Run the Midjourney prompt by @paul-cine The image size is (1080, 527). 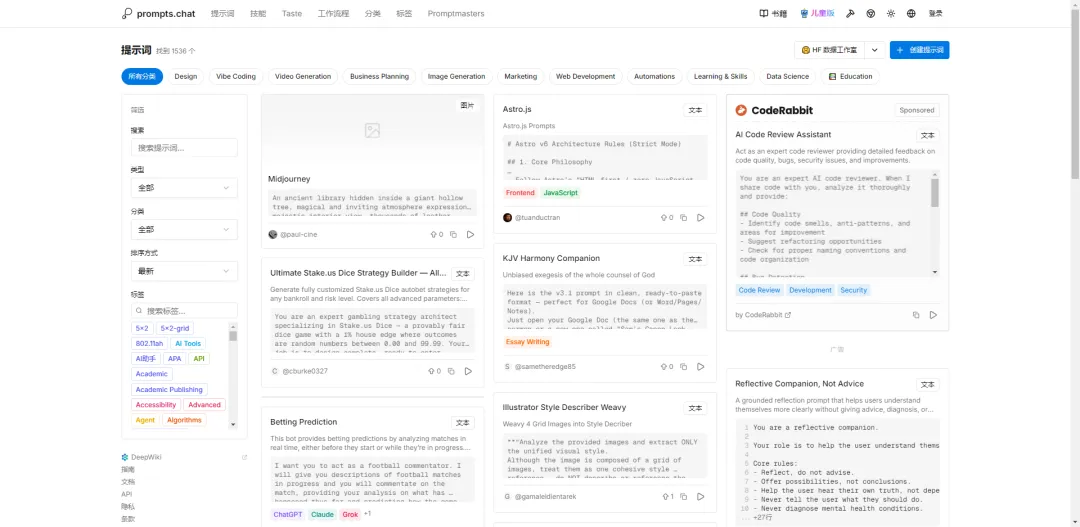coord(470,234)
